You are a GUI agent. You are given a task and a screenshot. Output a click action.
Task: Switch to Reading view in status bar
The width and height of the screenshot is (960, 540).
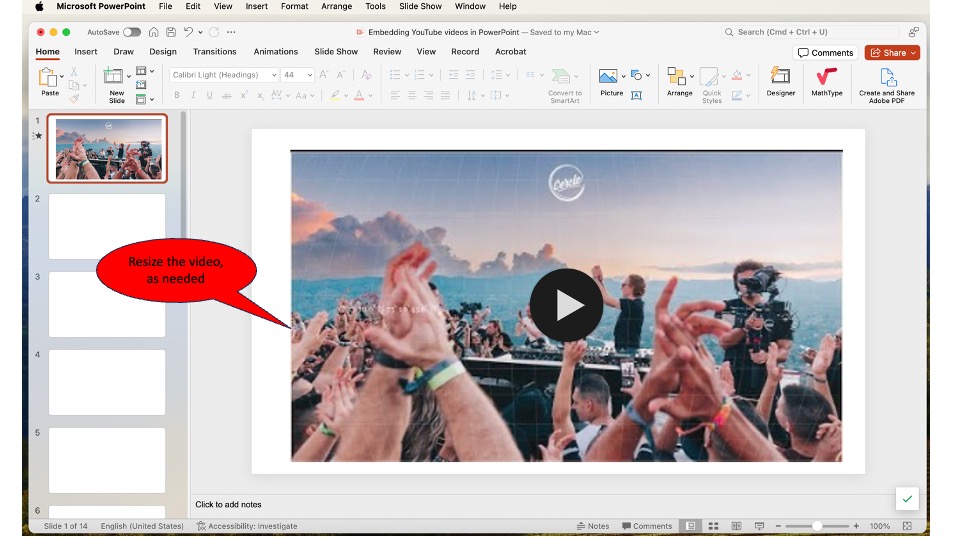point(736,526)
